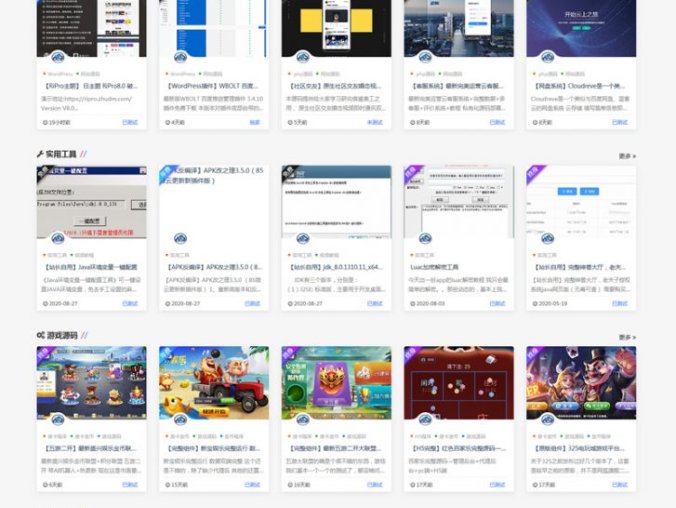The image size is (676, 508).
Task: Click author avatar on Luac加密解密工具 card
Action: click(x=425, y=238)
